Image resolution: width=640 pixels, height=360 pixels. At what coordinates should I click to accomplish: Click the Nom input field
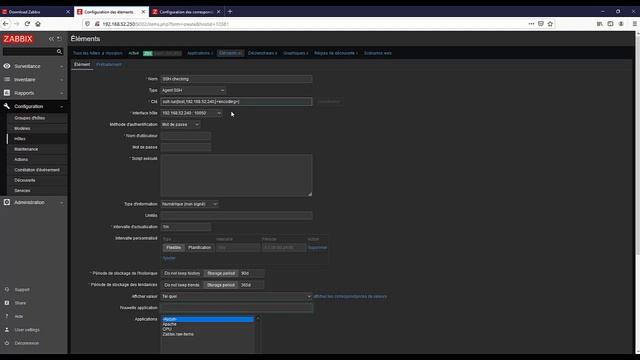[236, 79]
